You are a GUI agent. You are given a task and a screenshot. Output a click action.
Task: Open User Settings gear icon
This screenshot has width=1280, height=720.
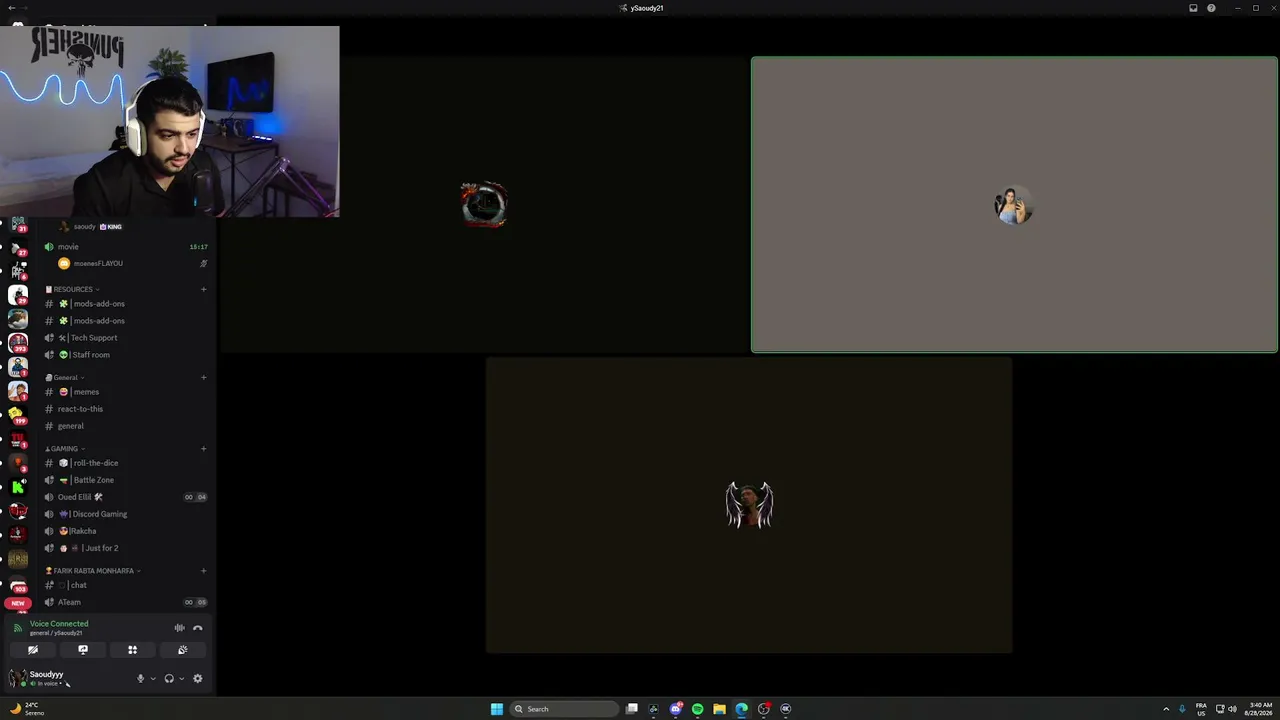[x=197, y=678]
